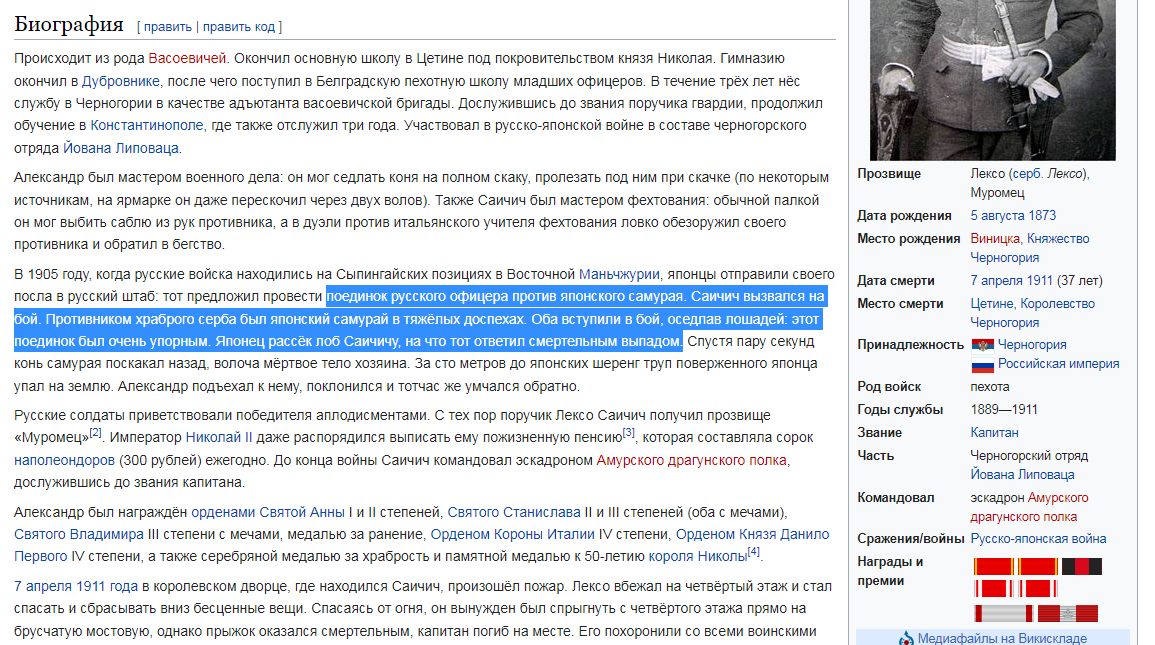Open footnote reference [3]
The height and width of the screenshot is (645, 1155).
click(x=628, y=432)
